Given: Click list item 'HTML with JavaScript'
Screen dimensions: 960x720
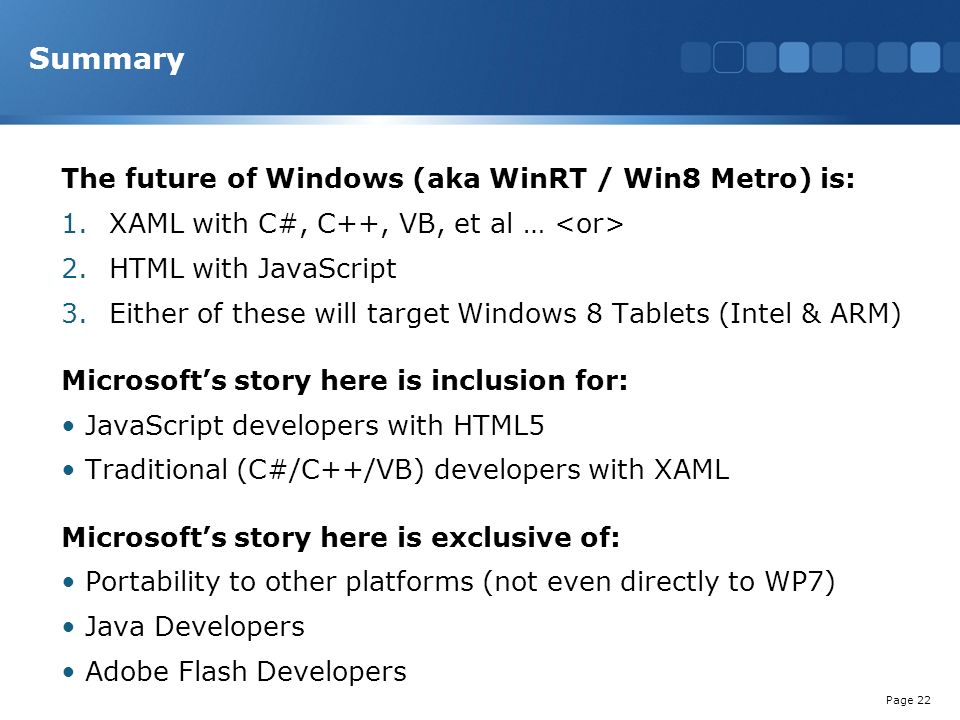Looking at the screenshot, I should coord(253,269).
